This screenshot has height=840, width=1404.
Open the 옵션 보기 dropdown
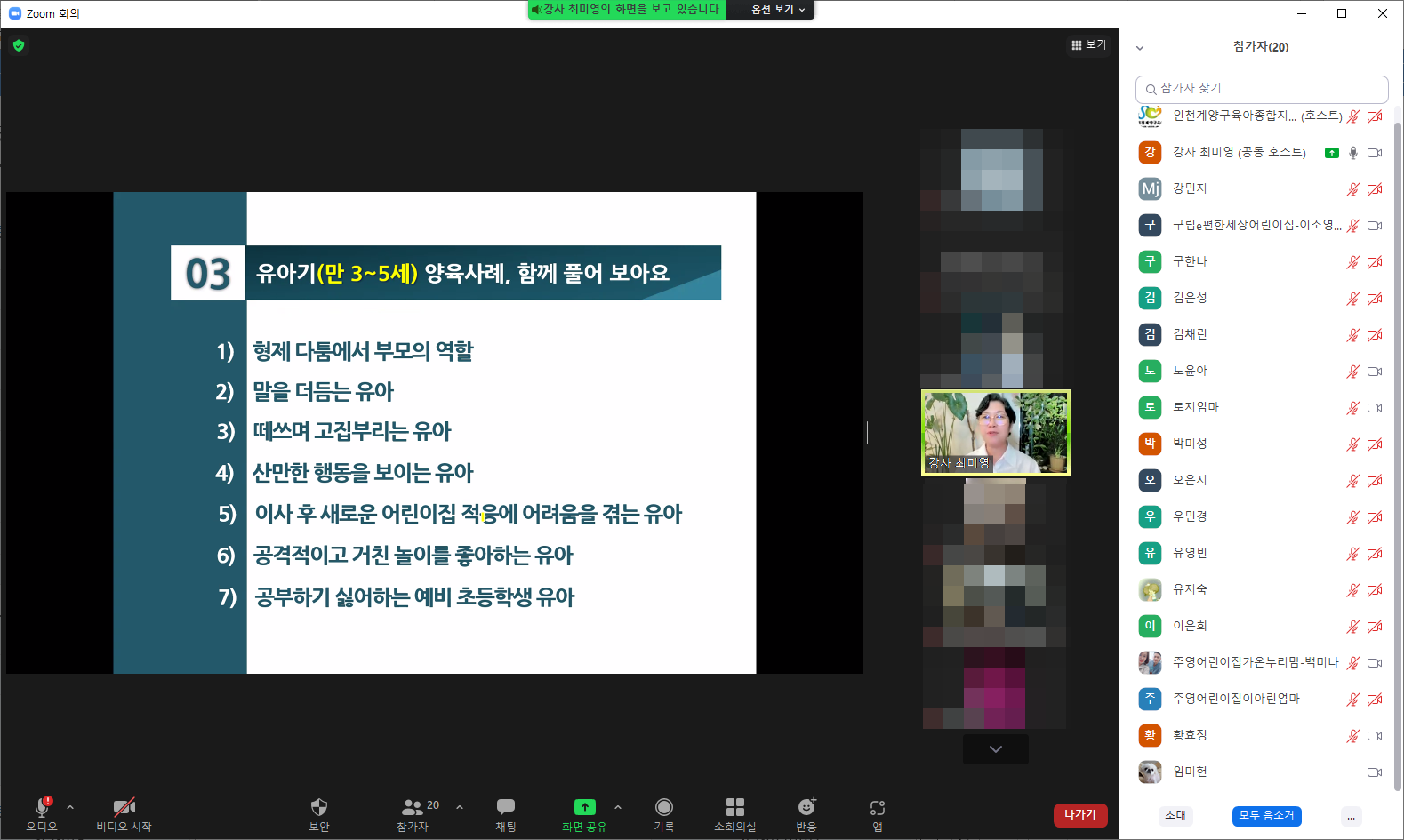(x=777, y=10)
